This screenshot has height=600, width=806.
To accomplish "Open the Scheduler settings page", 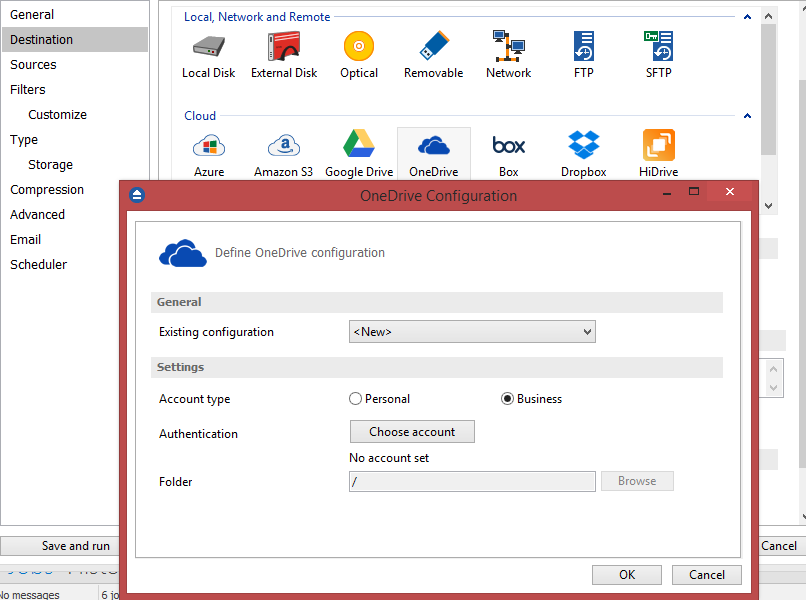I will click(x=39, y=265).
